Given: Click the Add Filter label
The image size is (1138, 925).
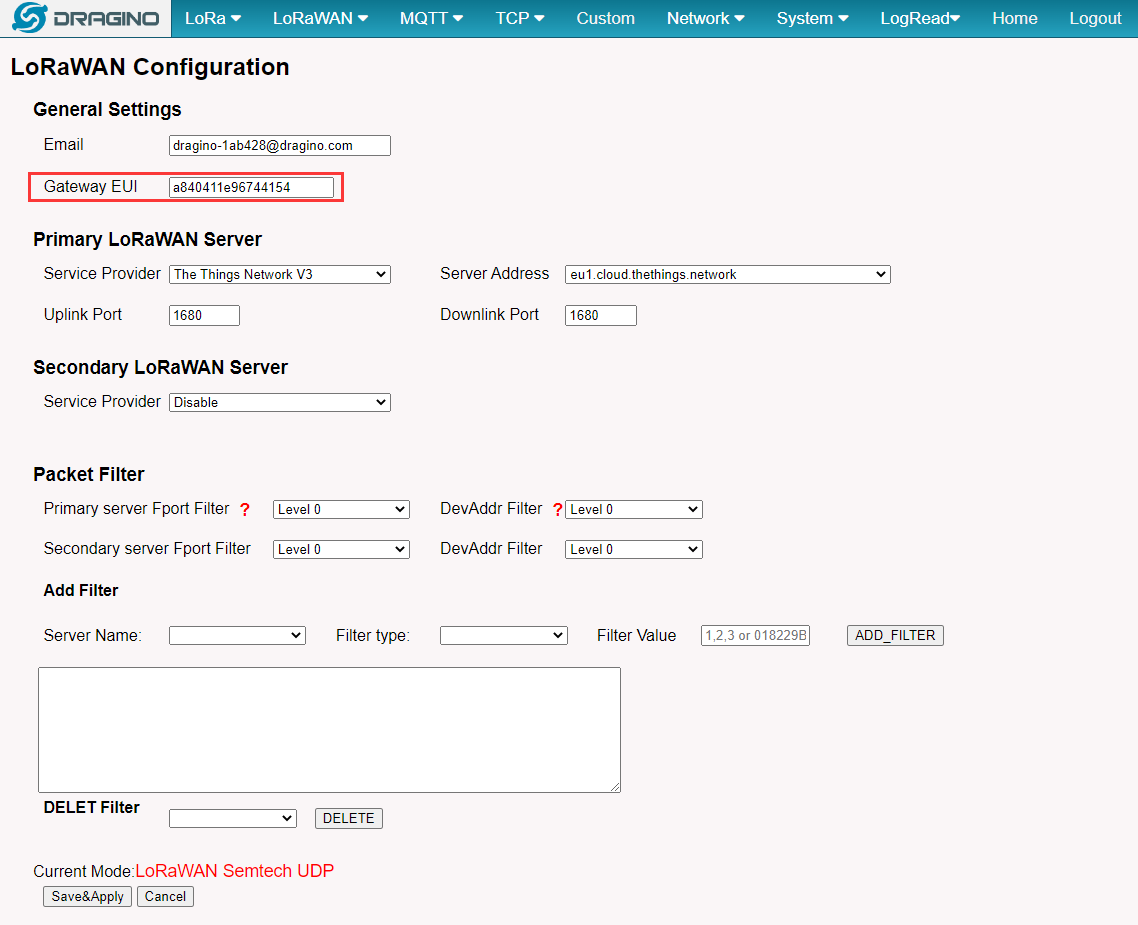Looking at the screenshot, I should tap(81, 591).
